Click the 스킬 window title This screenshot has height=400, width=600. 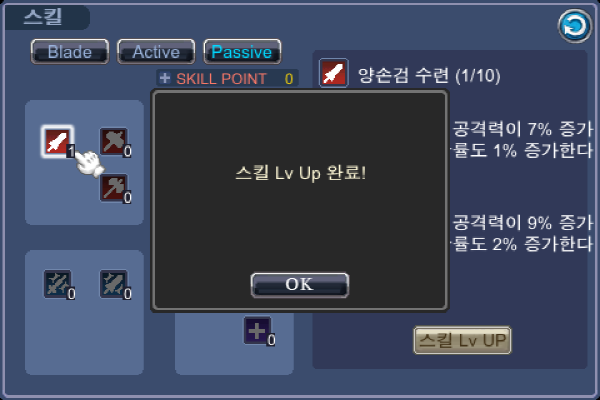point(43,17)
